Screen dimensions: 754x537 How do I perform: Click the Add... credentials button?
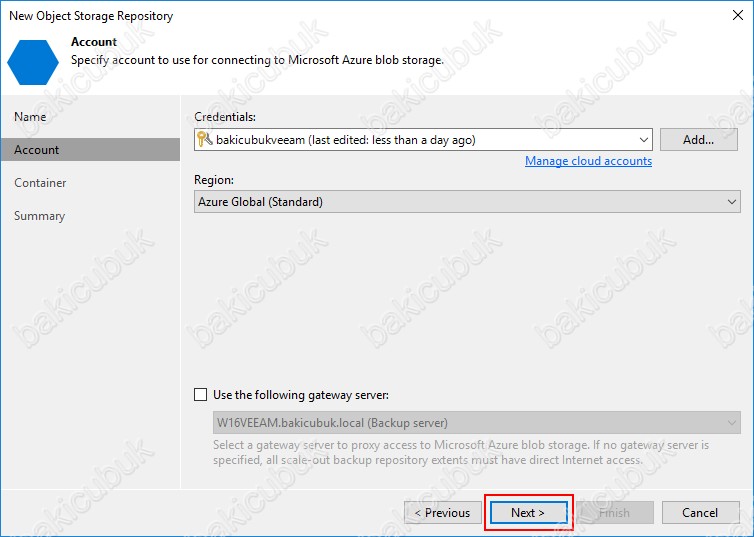tap(699, 140)
